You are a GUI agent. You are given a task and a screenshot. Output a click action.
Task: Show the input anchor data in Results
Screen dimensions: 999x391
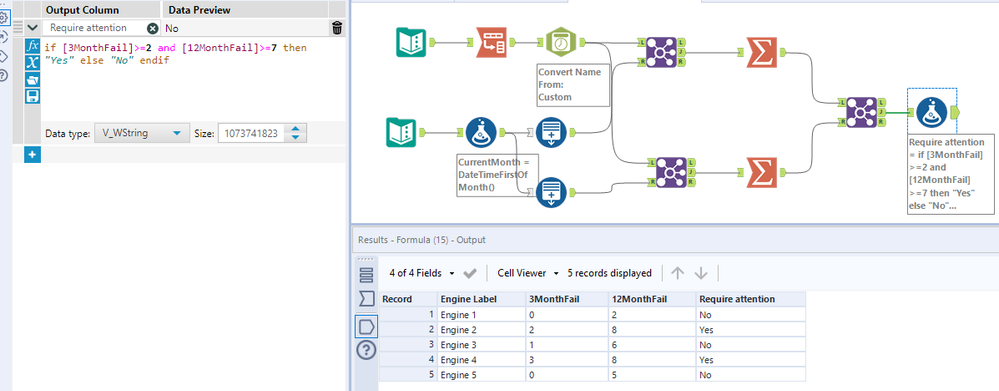366,299
